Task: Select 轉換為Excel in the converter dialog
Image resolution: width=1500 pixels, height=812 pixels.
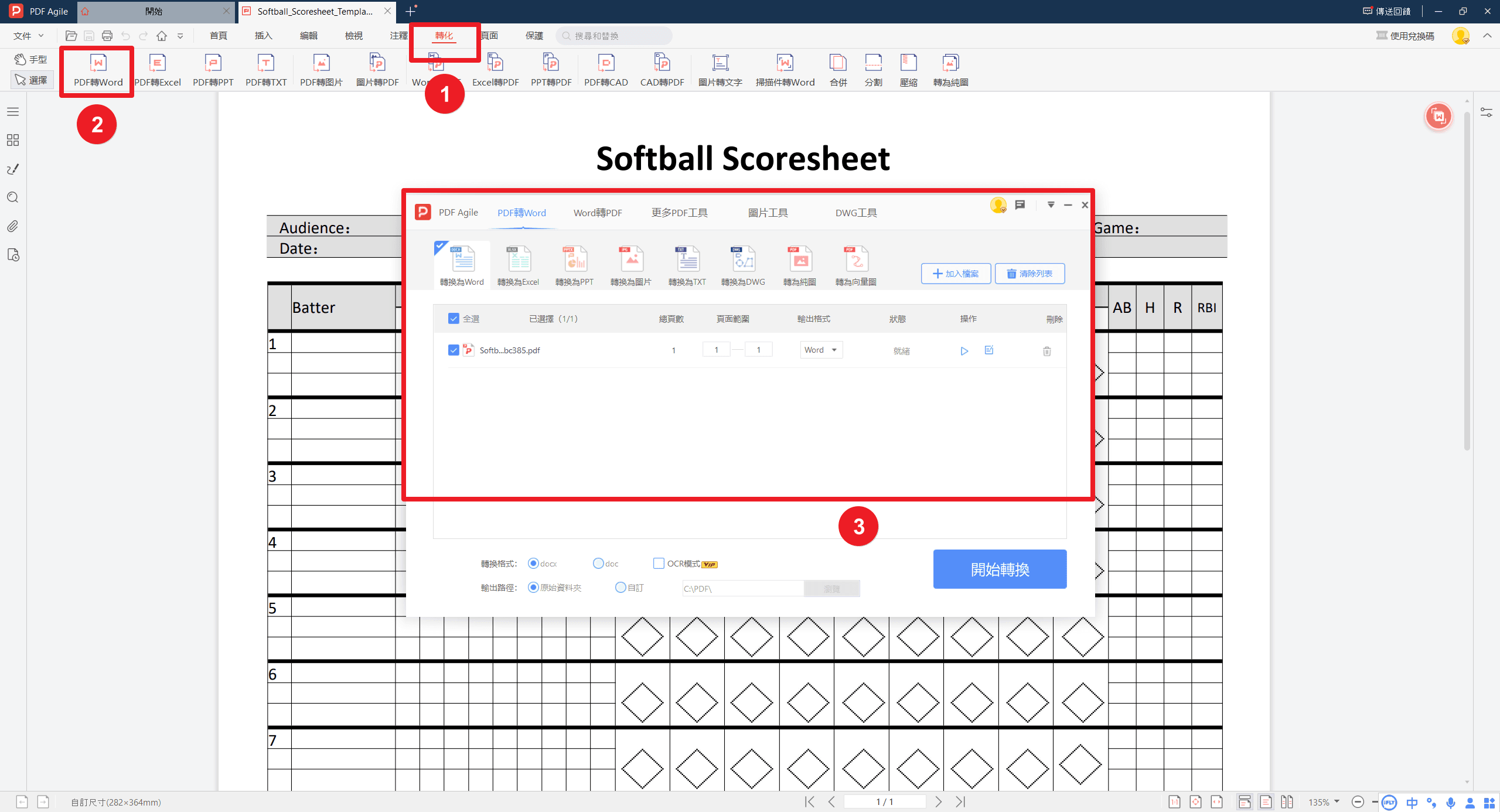Action: click(x=518, y=266)
